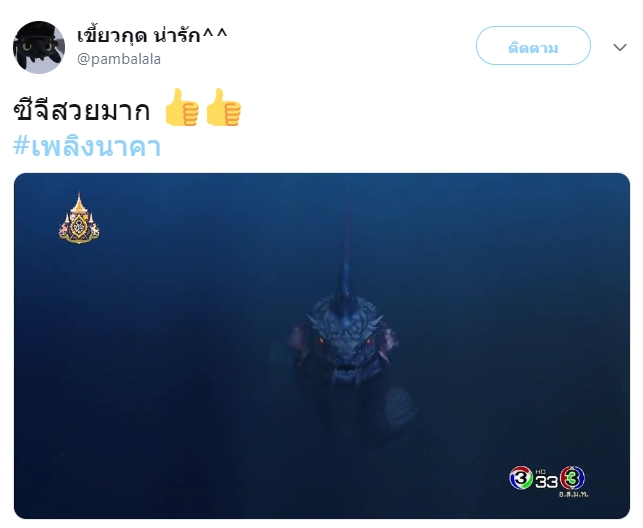Expand the tweet options chevron menu

tap(620, 47)
